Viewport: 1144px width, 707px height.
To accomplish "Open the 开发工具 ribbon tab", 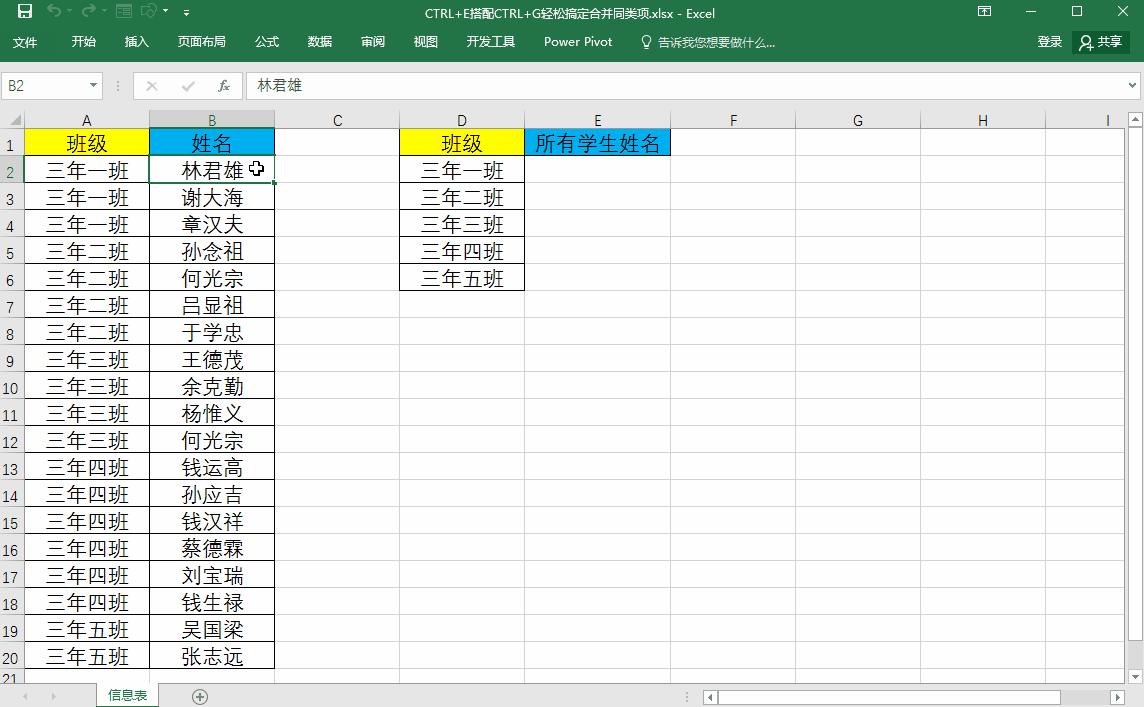I will 491,42.
